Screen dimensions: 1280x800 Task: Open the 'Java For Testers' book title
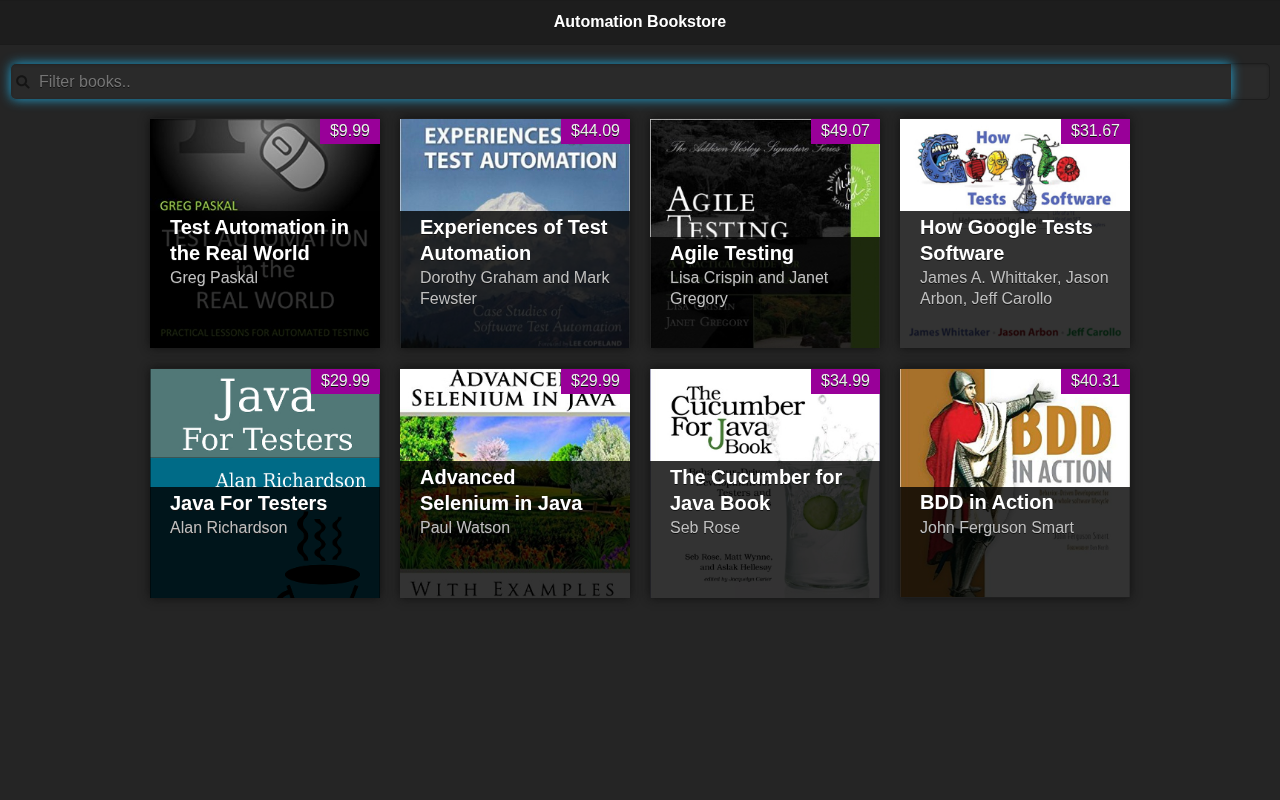(x=248, y=503)
